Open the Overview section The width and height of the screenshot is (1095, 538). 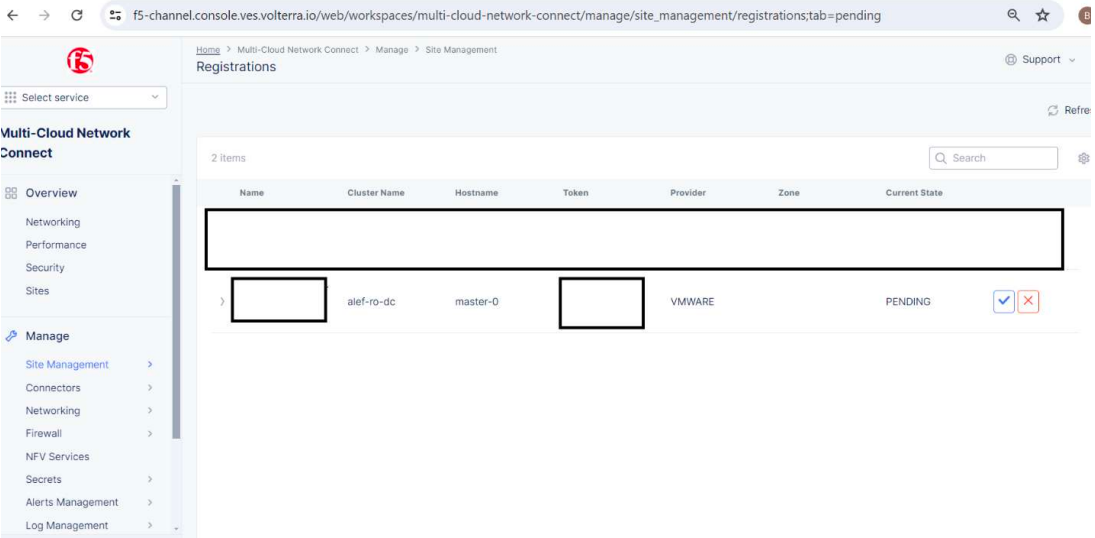(51, 193)
